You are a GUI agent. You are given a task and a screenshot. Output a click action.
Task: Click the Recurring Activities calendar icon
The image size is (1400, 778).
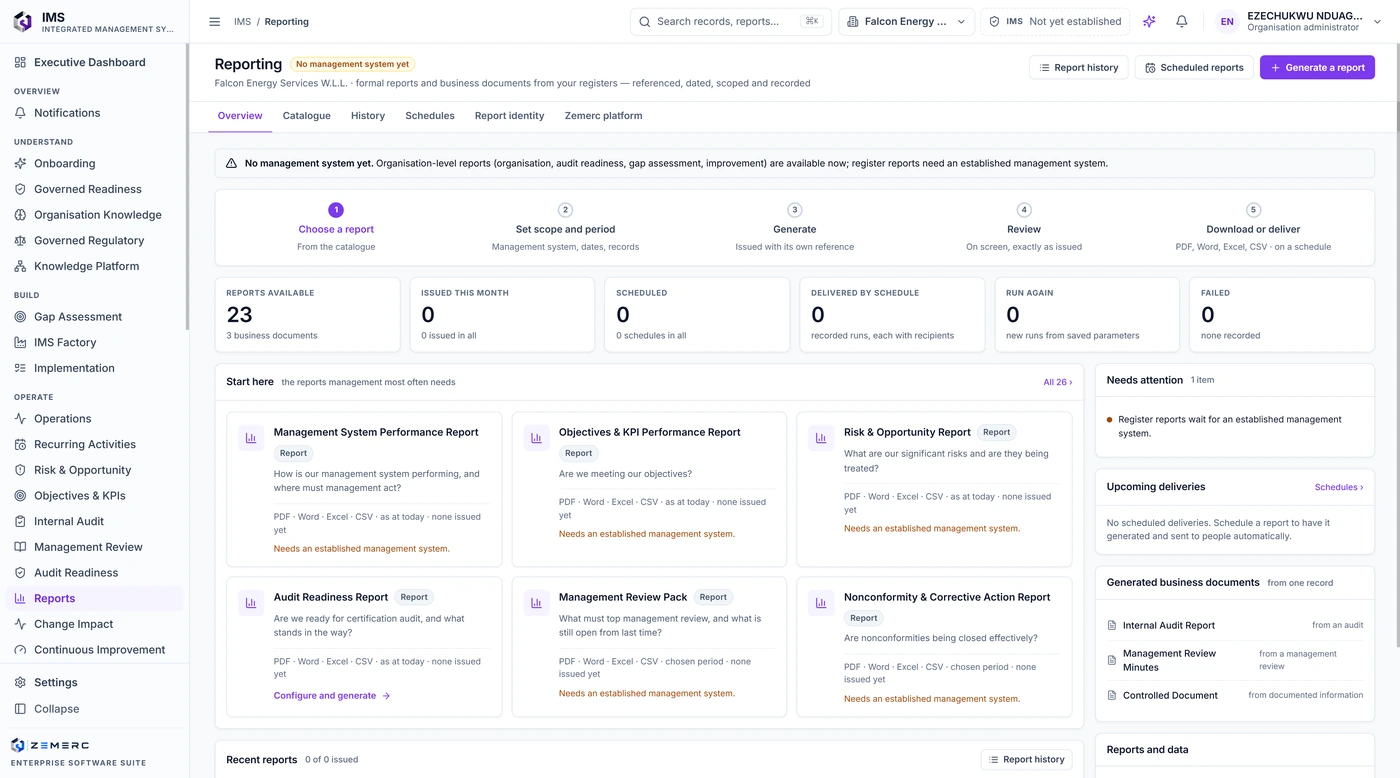click(x=20, y=445)
